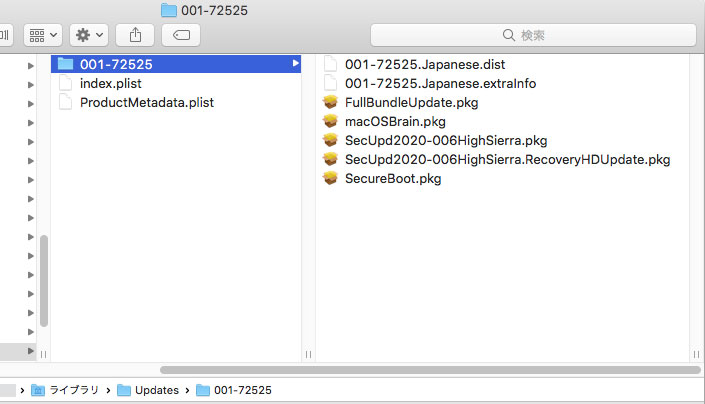Click the index.plist document icon

pyautogui.click(x=66, y=83)
